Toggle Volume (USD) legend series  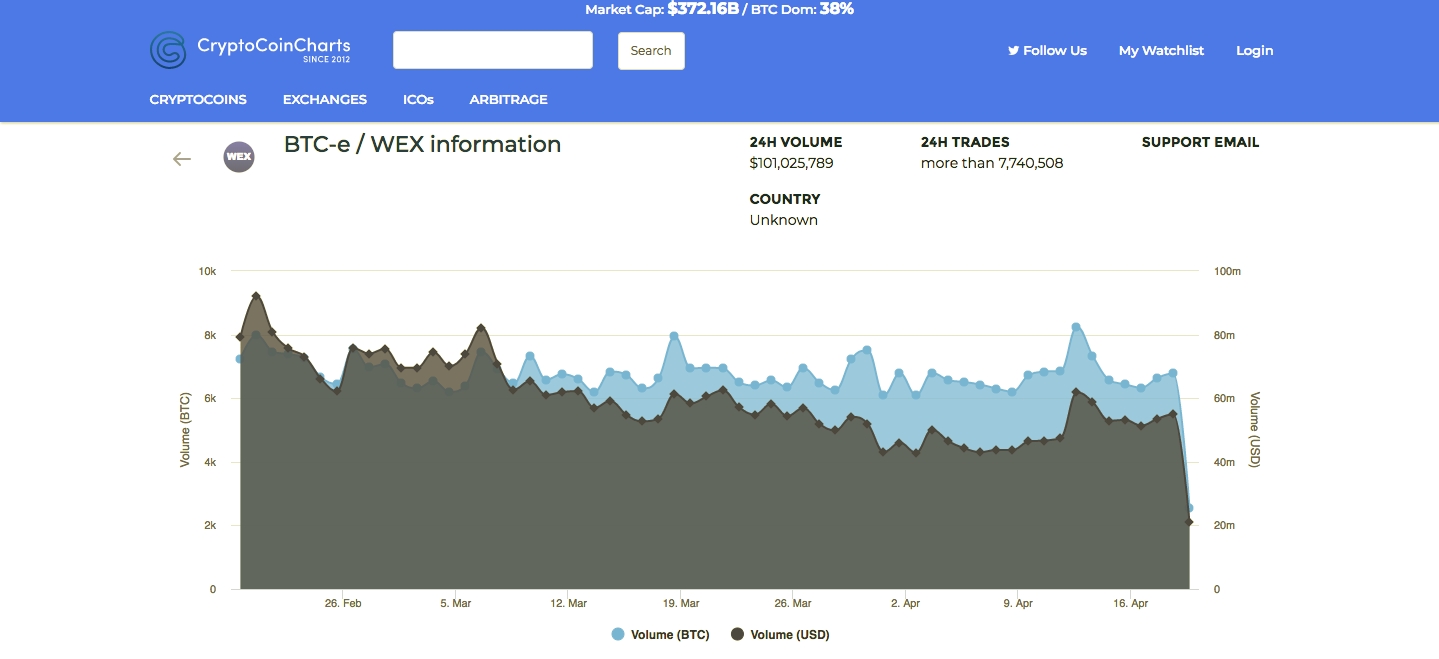[x=780, y=634]
